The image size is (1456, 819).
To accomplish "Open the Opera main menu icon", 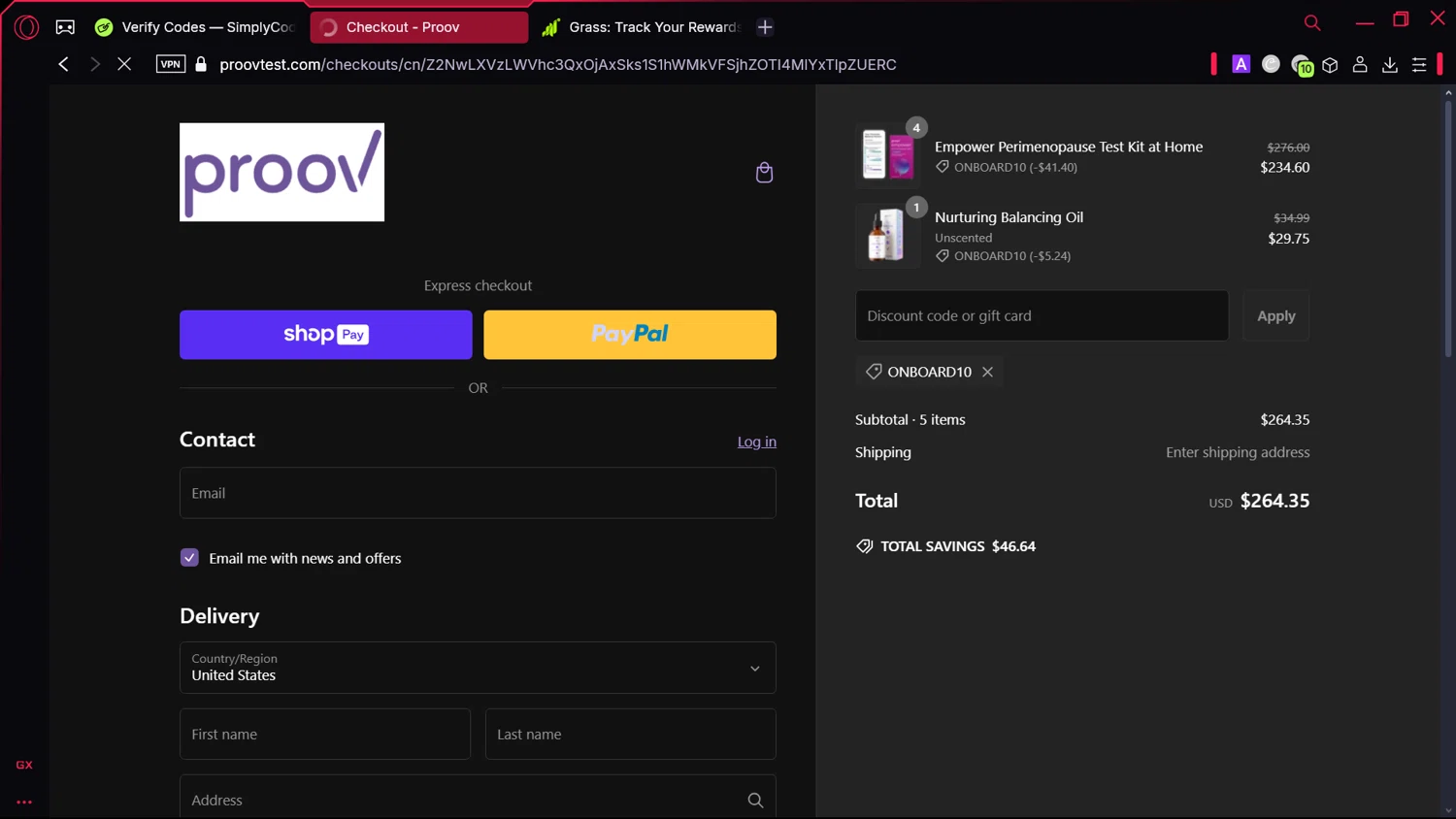I will (26, 27).
